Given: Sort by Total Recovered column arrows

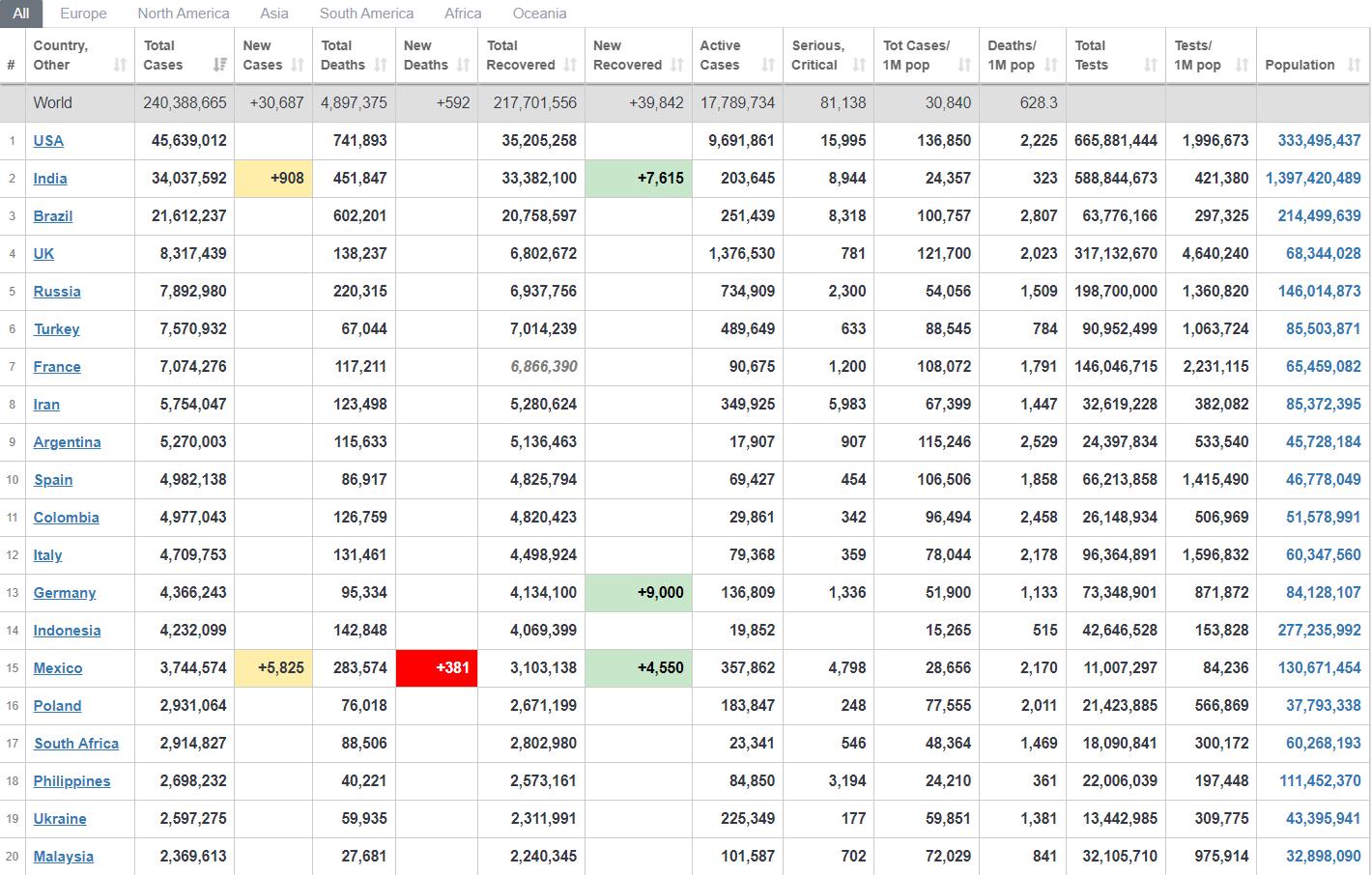Looking at the screenshot, I should pyautogui.click(x=570, y=65).
